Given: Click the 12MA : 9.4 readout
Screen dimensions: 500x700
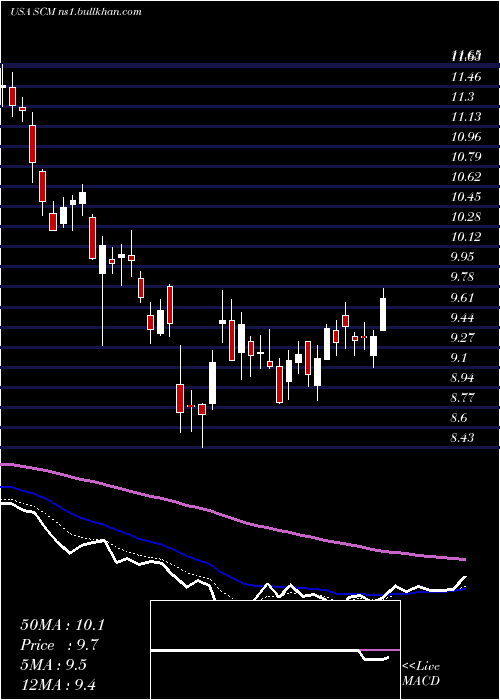Looking at the screenshot, I should pos(59,684).
